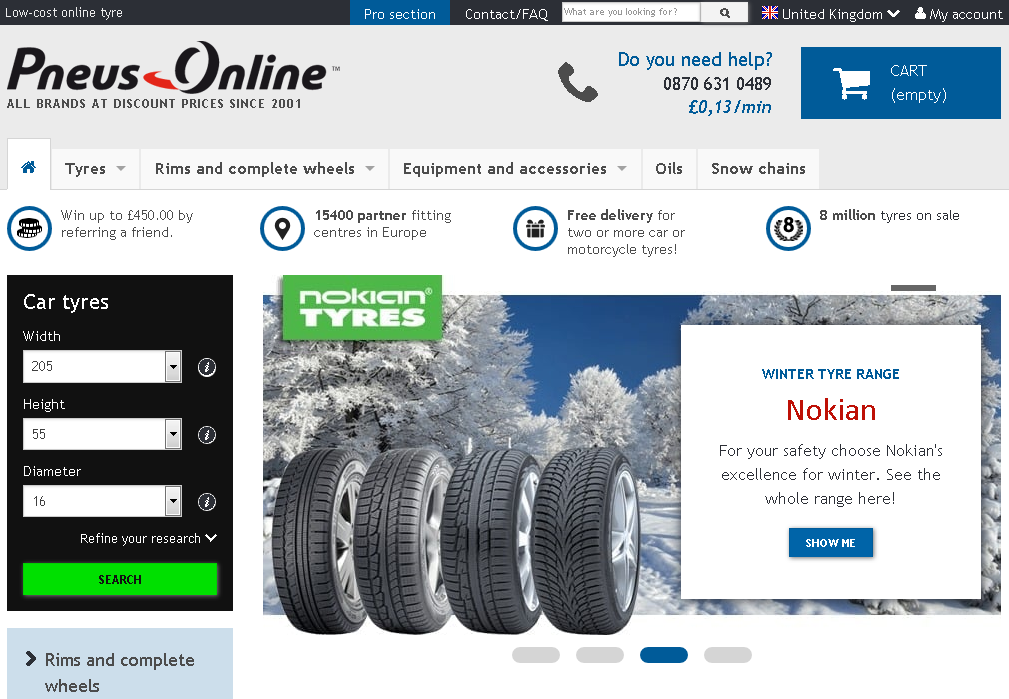Click the green SEARCH button
The height and width of the screenshot is (699, 1009).
pos(120,579)
